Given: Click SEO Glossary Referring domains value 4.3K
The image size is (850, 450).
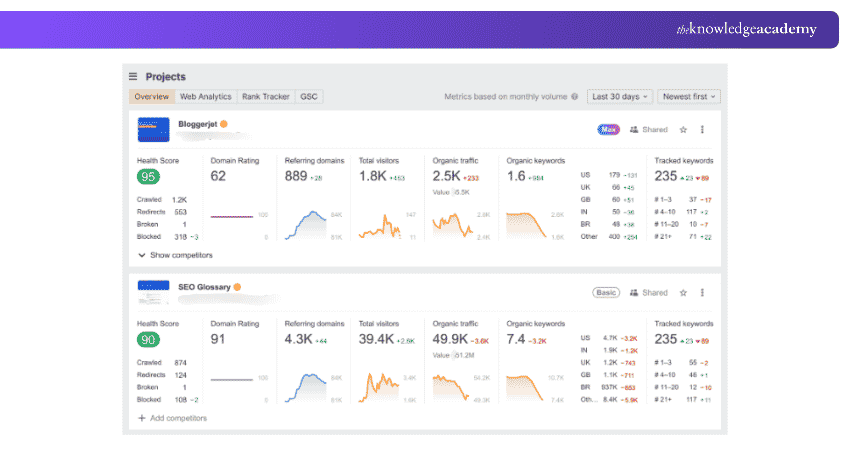Looking at the screenshot, I should point(299,339).
